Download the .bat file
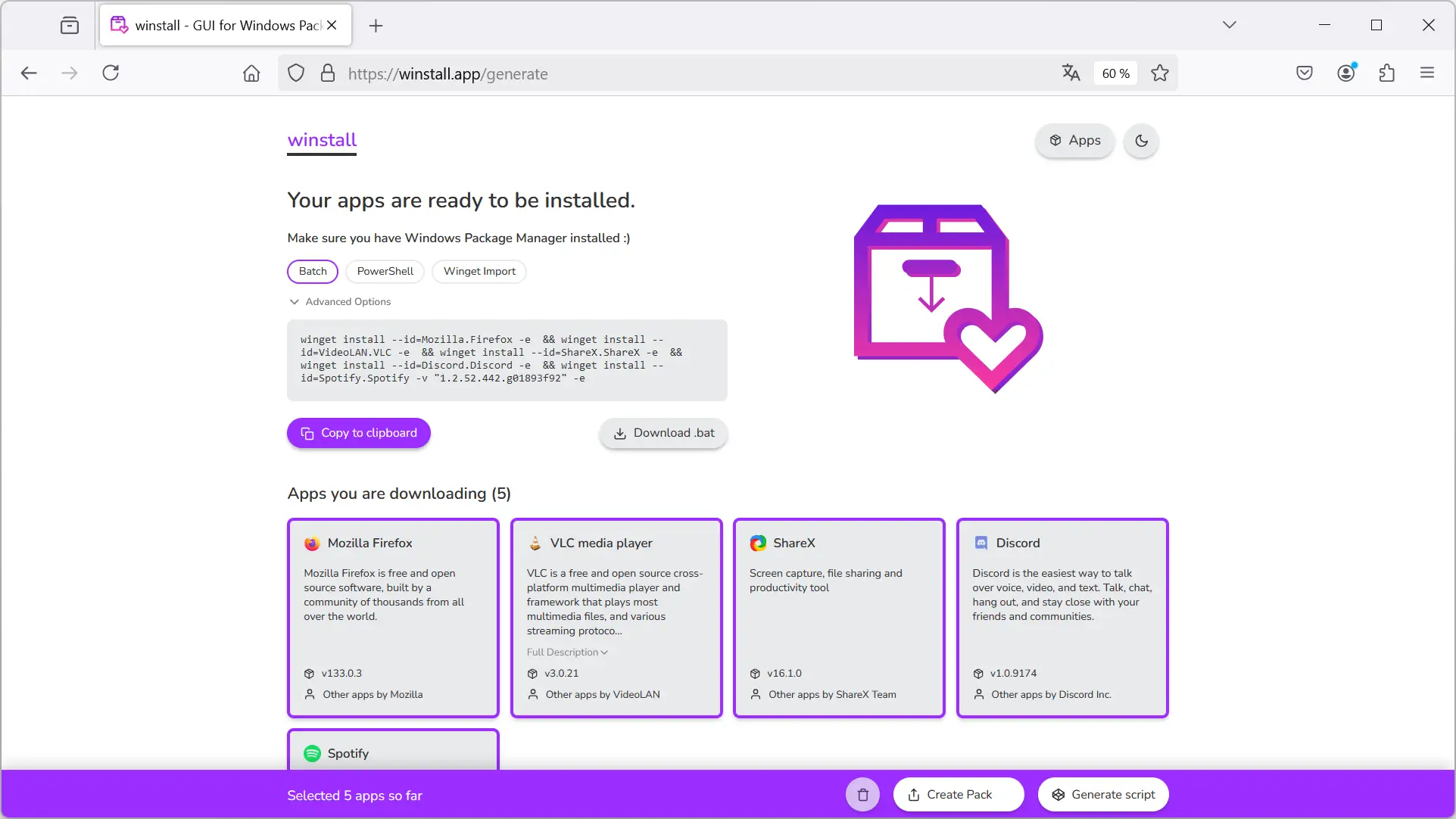1456x819 pixels. point(663,433)
